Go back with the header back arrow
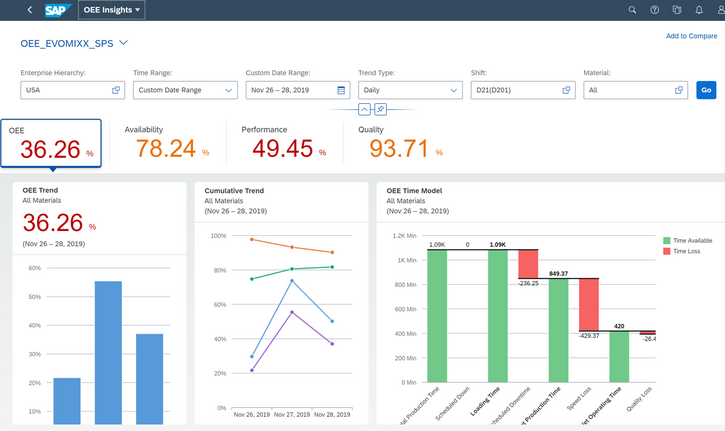 [x=30, y=10]
